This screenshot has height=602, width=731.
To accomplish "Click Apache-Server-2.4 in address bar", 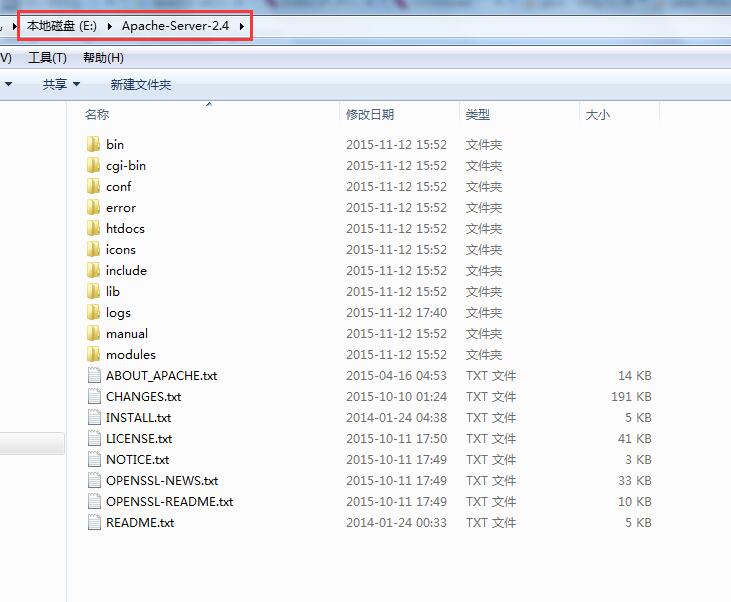I will [x=175, y=26].
